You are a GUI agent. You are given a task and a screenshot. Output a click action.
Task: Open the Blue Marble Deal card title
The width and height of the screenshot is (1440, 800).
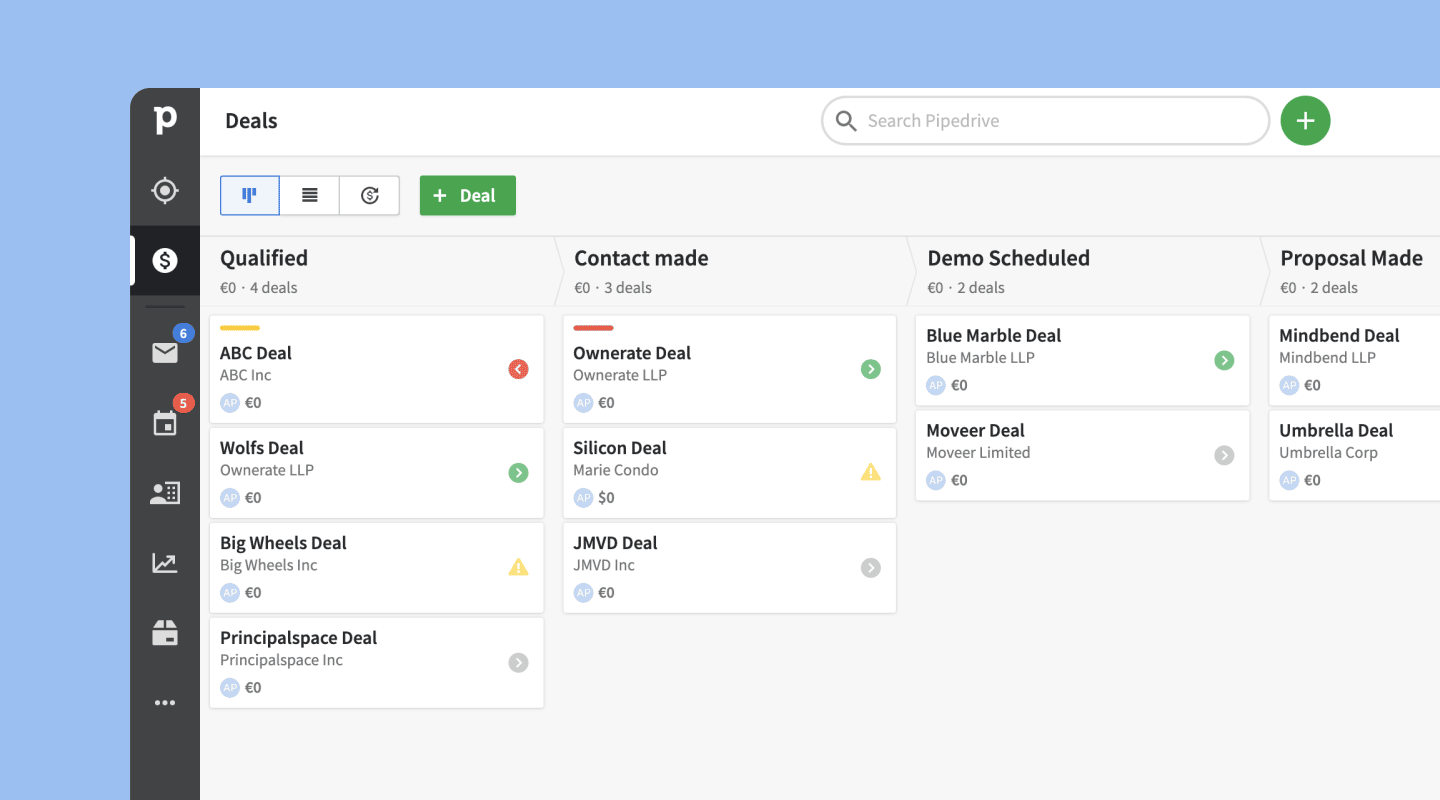point(993,336)
